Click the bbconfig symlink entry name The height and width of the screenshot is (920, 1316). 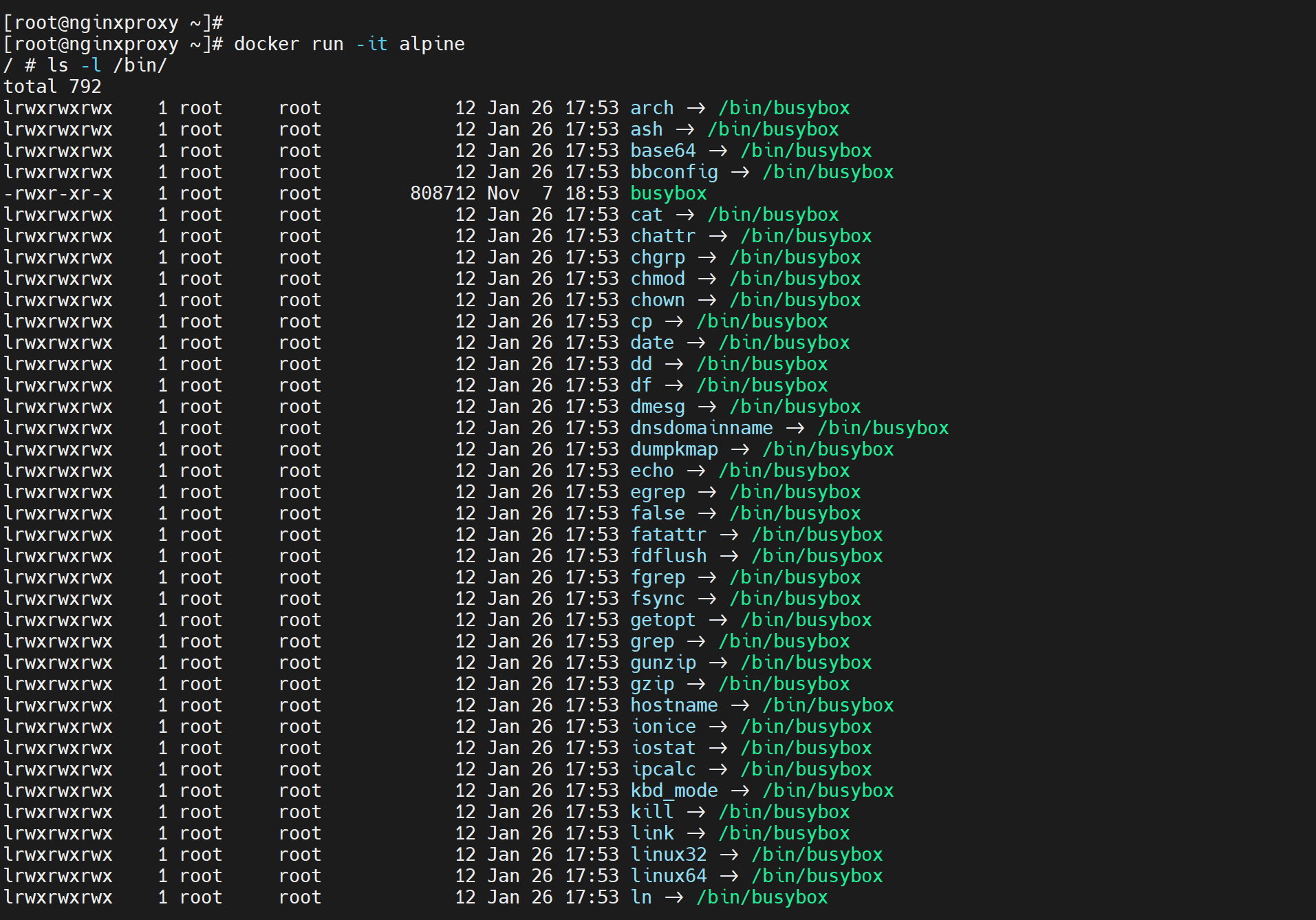673,172
